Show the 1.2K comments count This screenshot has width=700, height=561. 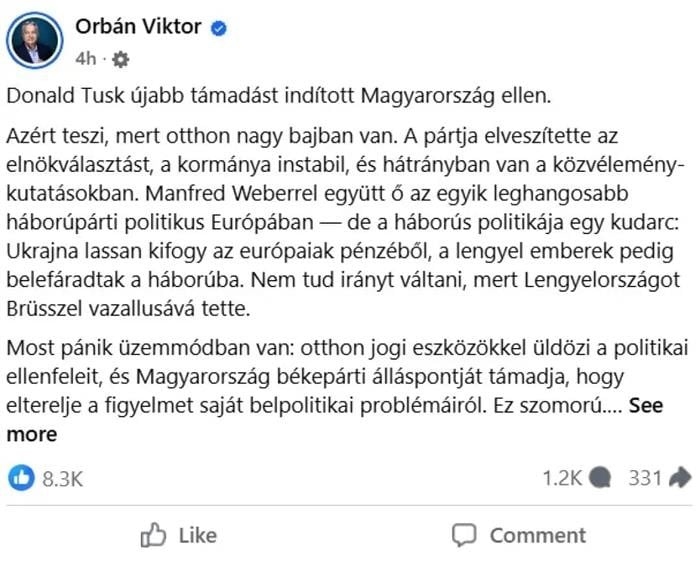[562, 478]
